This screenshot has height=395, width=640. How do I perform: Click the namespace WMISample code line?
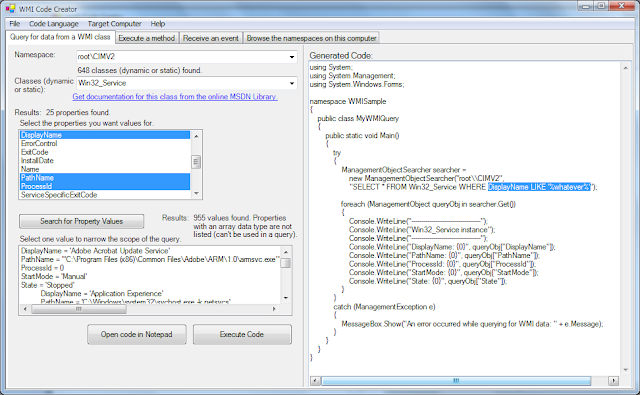point(348,101)
